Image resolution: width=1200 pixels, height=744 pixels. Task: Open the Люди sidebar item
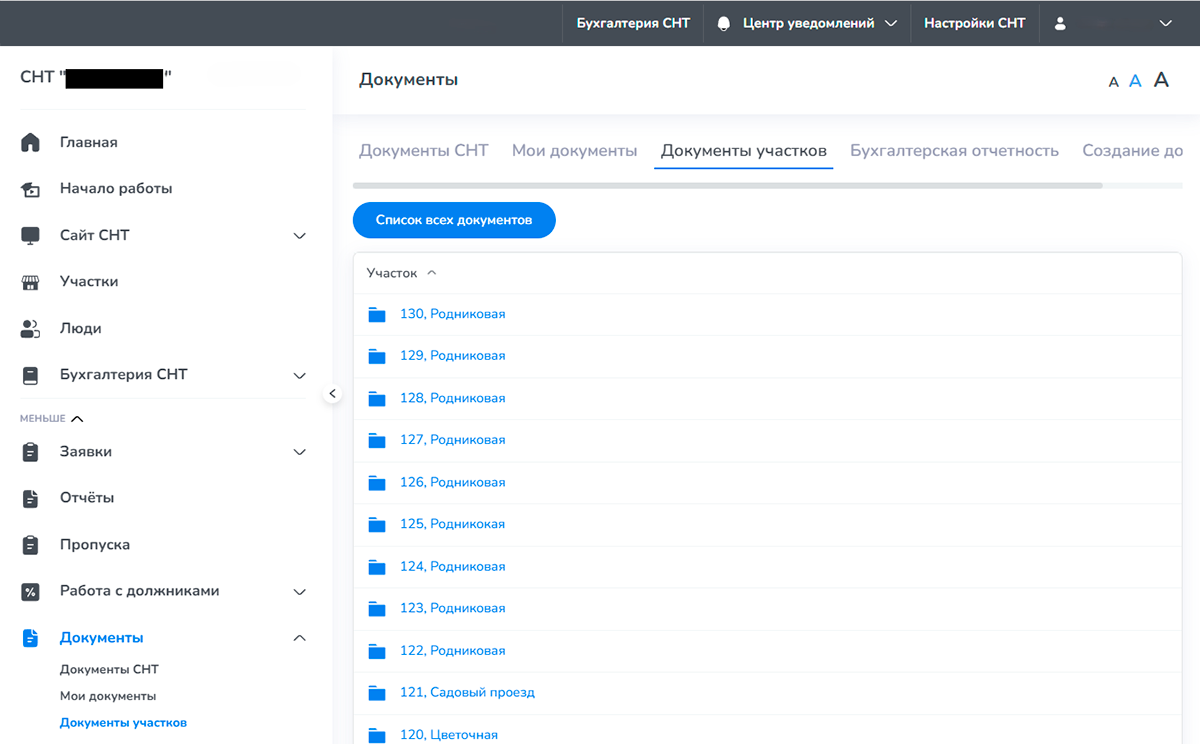[x=80, y=328]
